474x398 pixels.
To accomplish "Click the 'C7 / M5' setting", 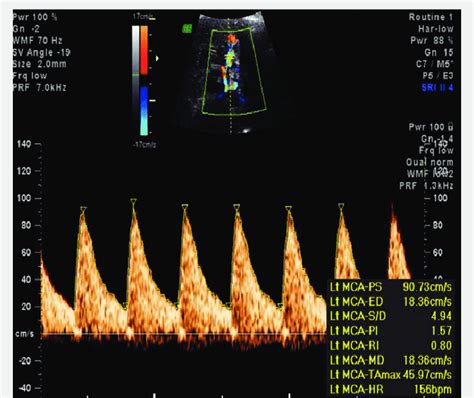I will [x=435, y=64].
